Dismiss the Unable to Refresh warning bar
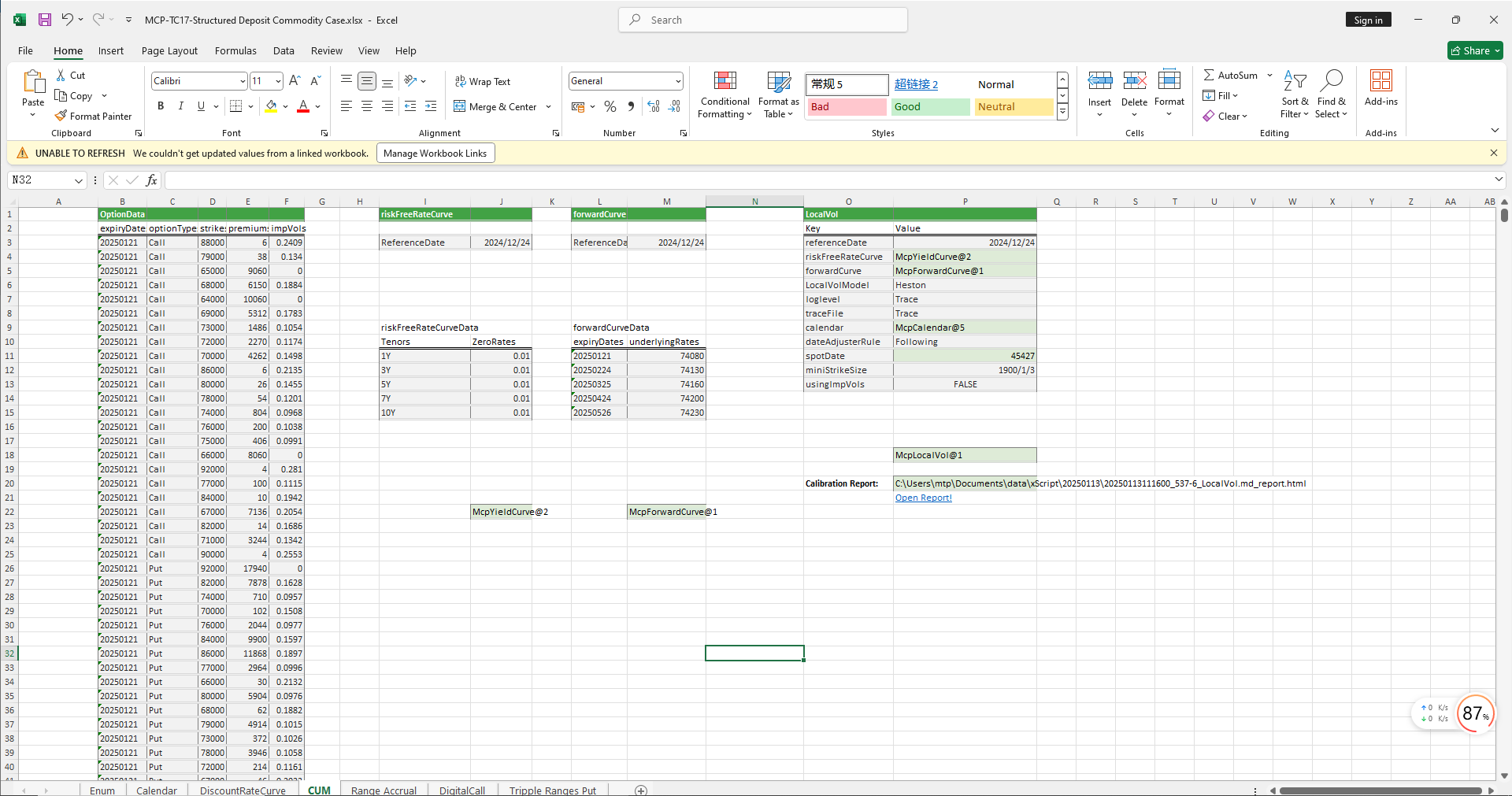The height and width of the screenshot is (796, 1512). coord(1494,153)
